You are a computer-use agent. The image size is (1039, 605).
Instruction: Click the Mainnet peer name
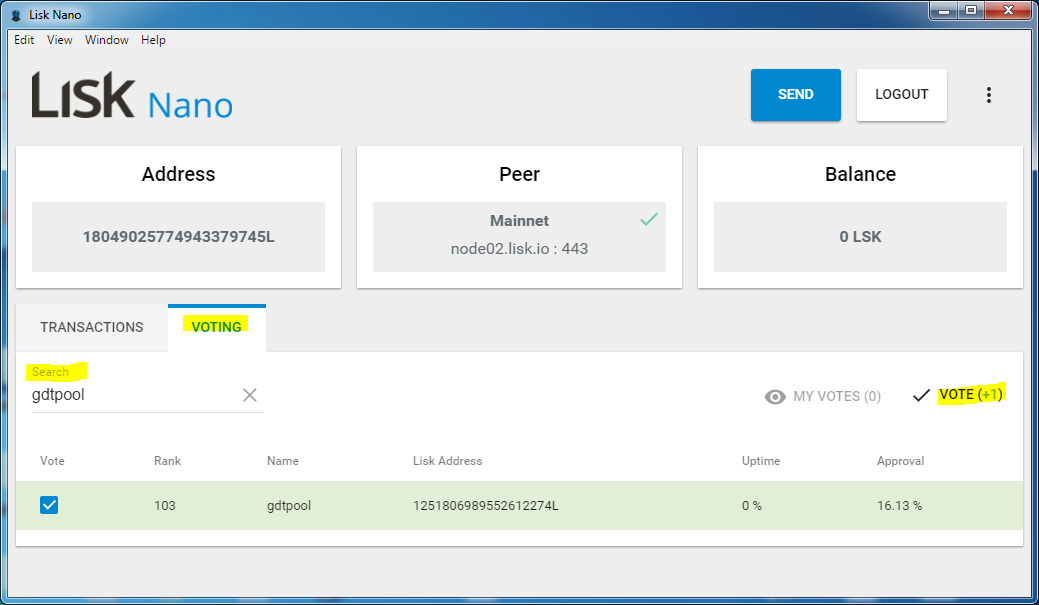pyautogui.click(x=520, y=221)
